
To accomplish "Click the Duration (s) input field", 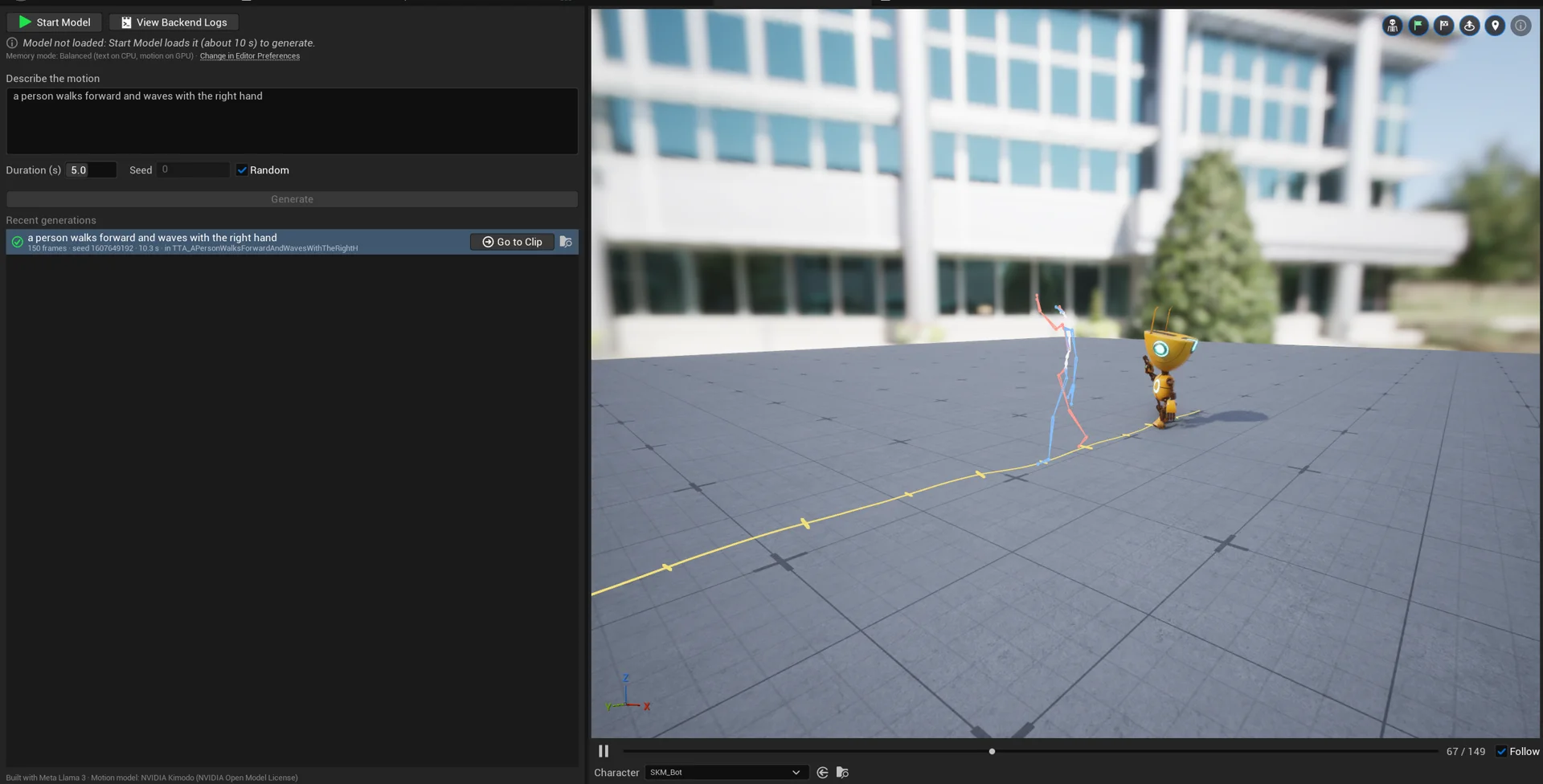I will [x=92, y=170].
